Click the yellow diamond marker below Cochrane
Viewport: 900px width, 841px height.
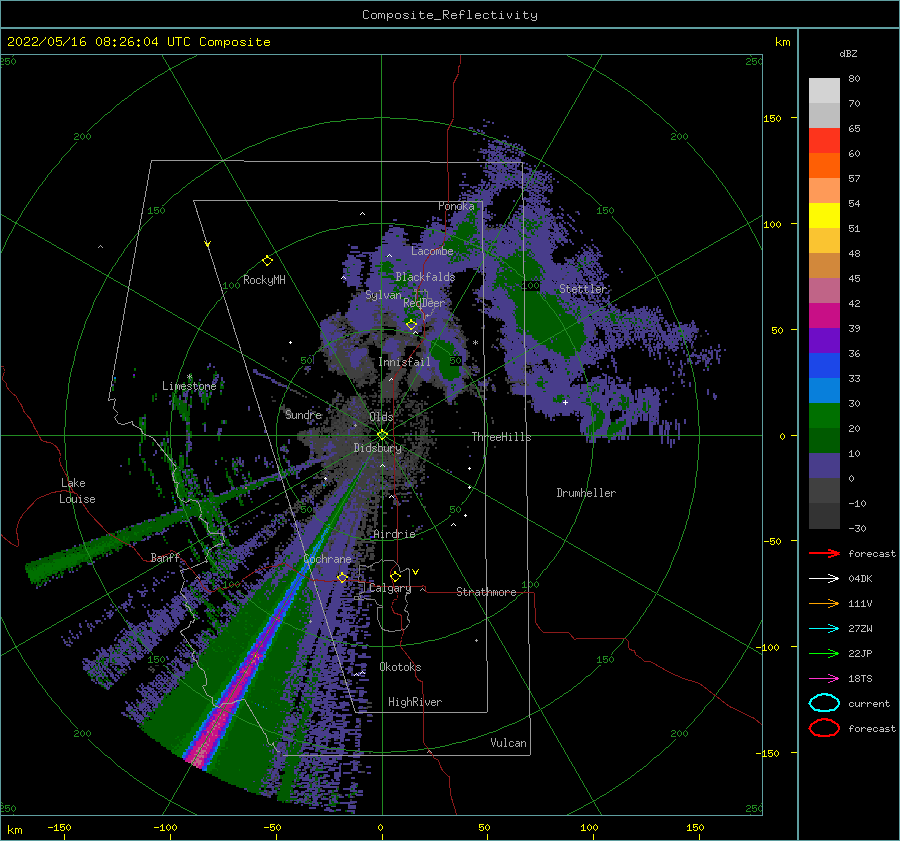coord(342,577)
